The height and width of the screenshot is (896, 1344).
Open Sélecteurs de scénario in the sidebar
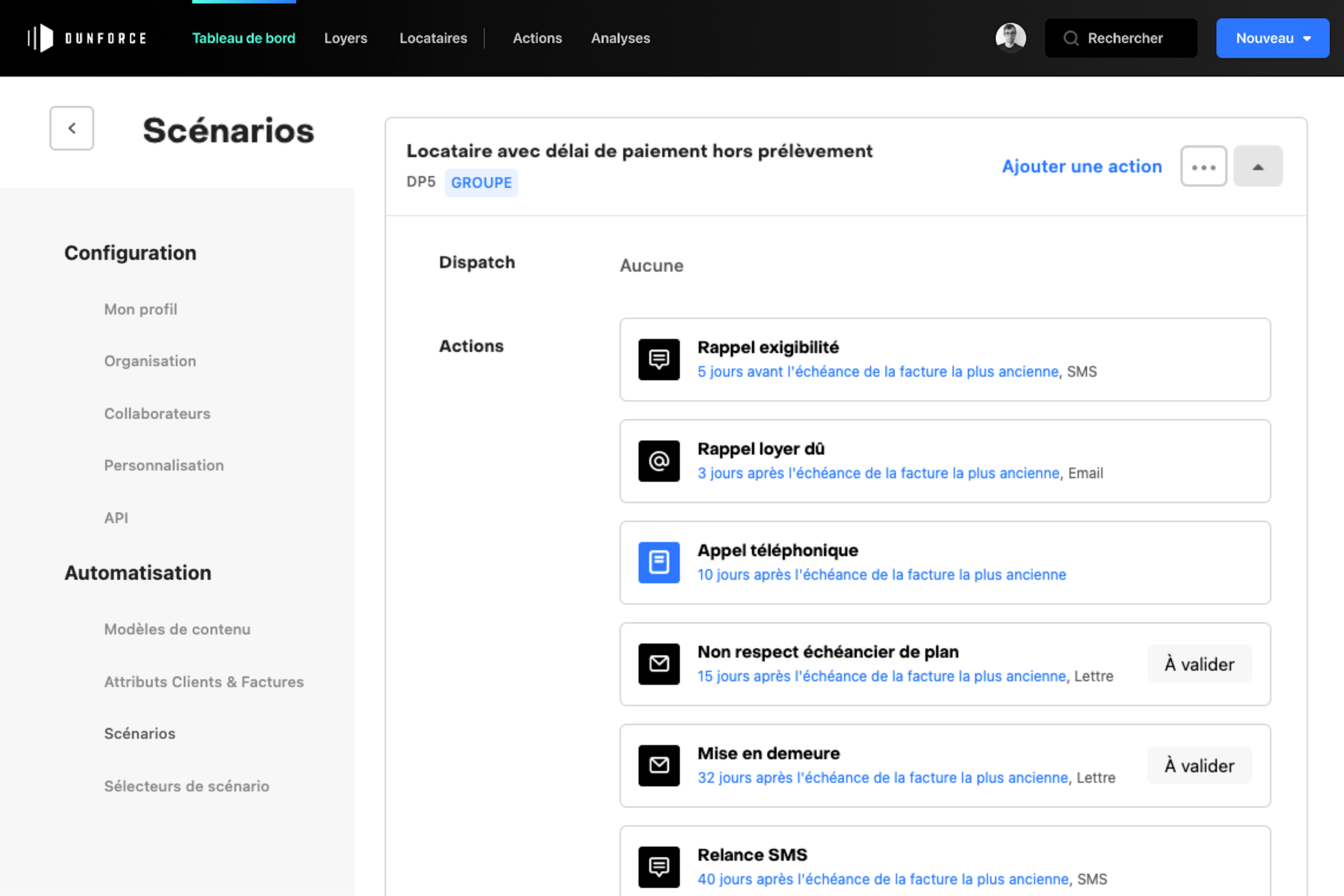click(186, 786)
